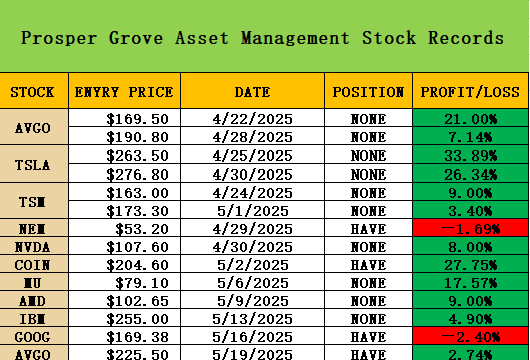Screen dimensions: 530x360
Task: Select the ENYRY PRICE header cell
Action: point(124,91)
